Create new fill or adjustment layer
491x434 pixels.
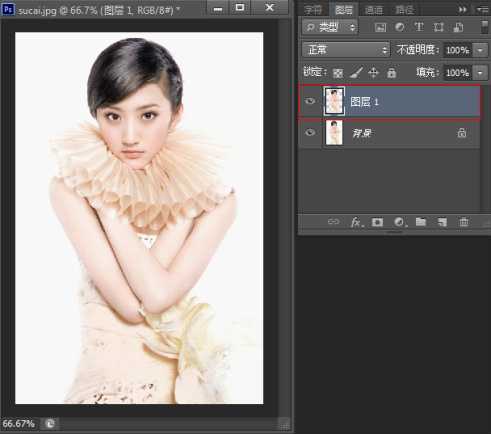(x=399, y=222)
